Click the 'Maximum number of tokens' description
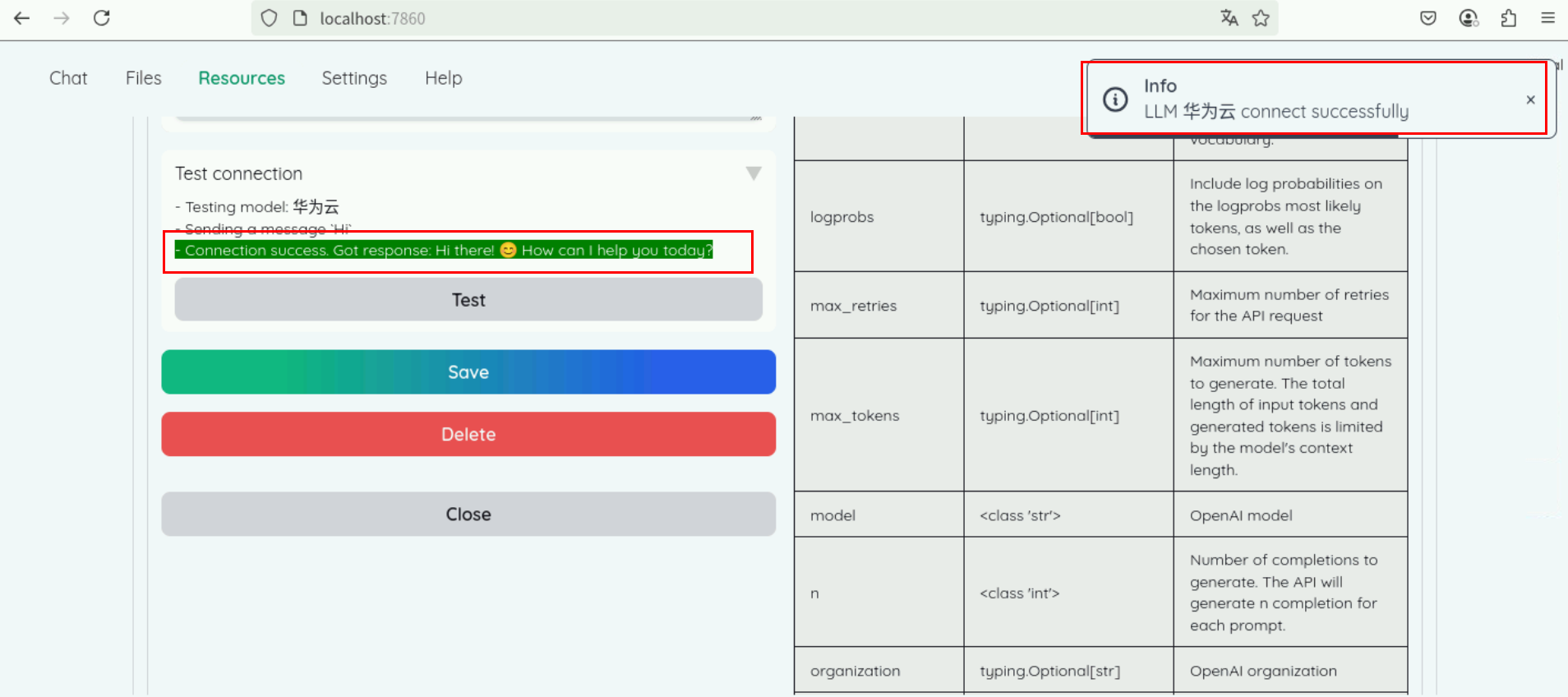 [x=1290, y=415]
